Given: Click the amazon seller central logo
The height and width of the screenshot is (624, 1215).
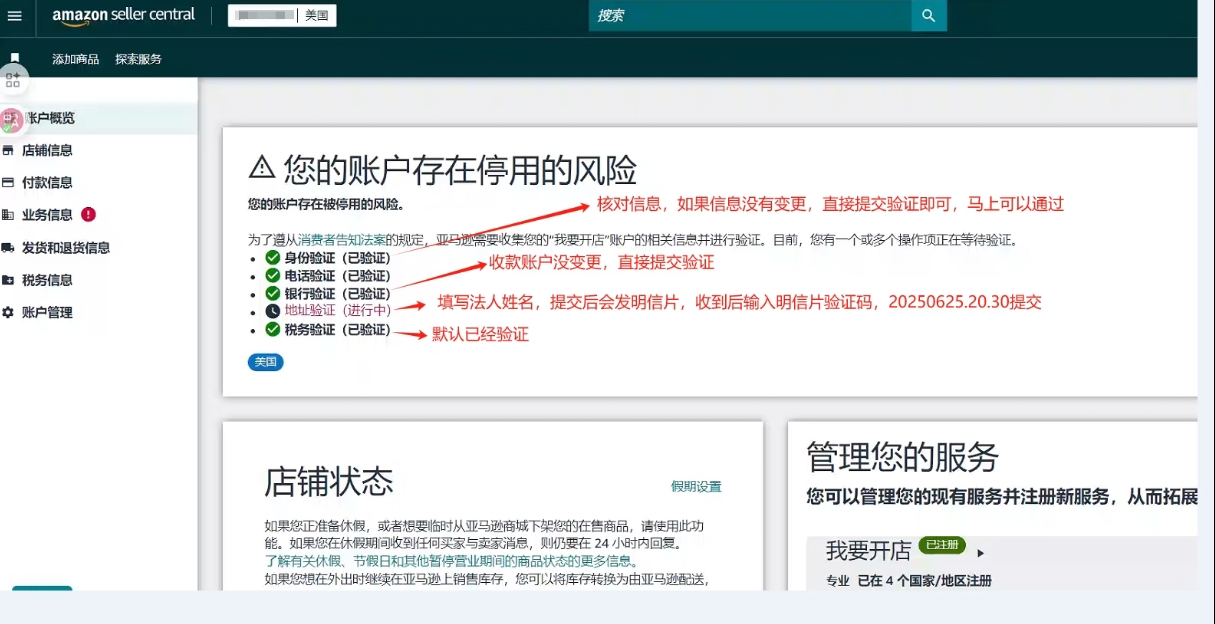Looking at the screenshot, I should pyautogui.click(x=124, y=16).
